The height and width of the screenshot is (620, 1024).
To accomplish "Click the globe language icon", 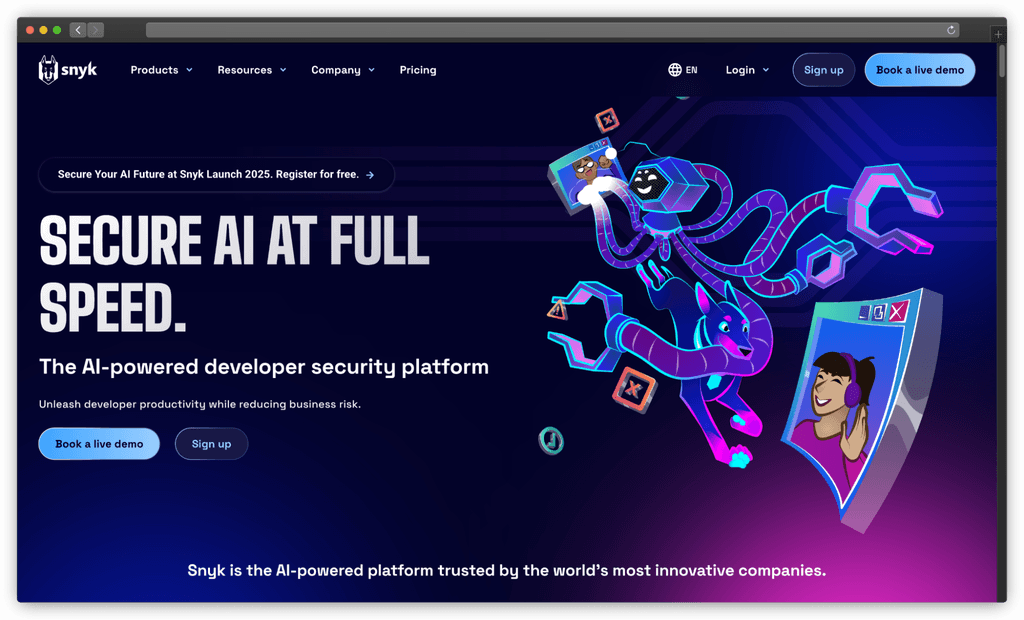I will [x=675, y=70].
